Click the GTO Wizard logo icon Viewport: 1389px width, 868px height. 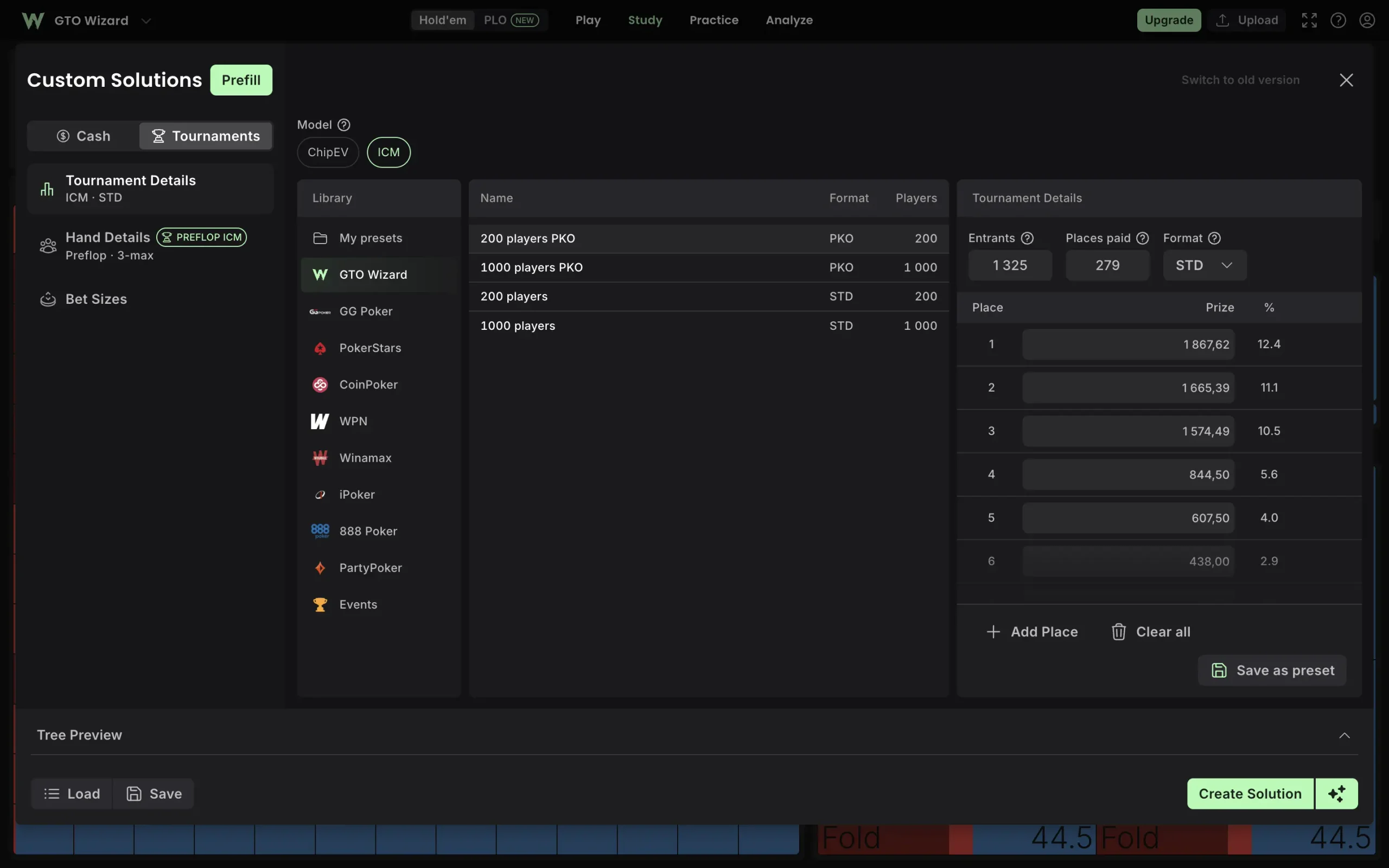(33, 21)
